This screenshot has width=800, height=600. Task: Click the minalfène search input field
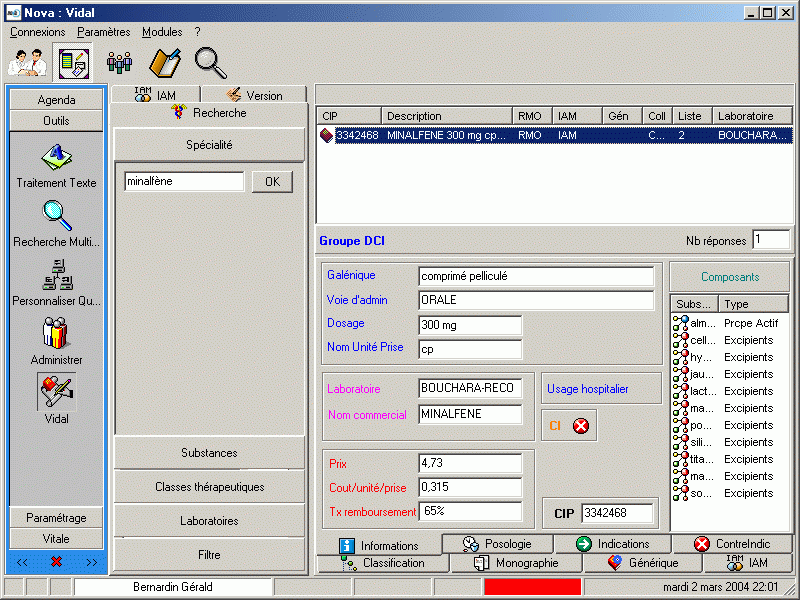(x=184, y=182)
